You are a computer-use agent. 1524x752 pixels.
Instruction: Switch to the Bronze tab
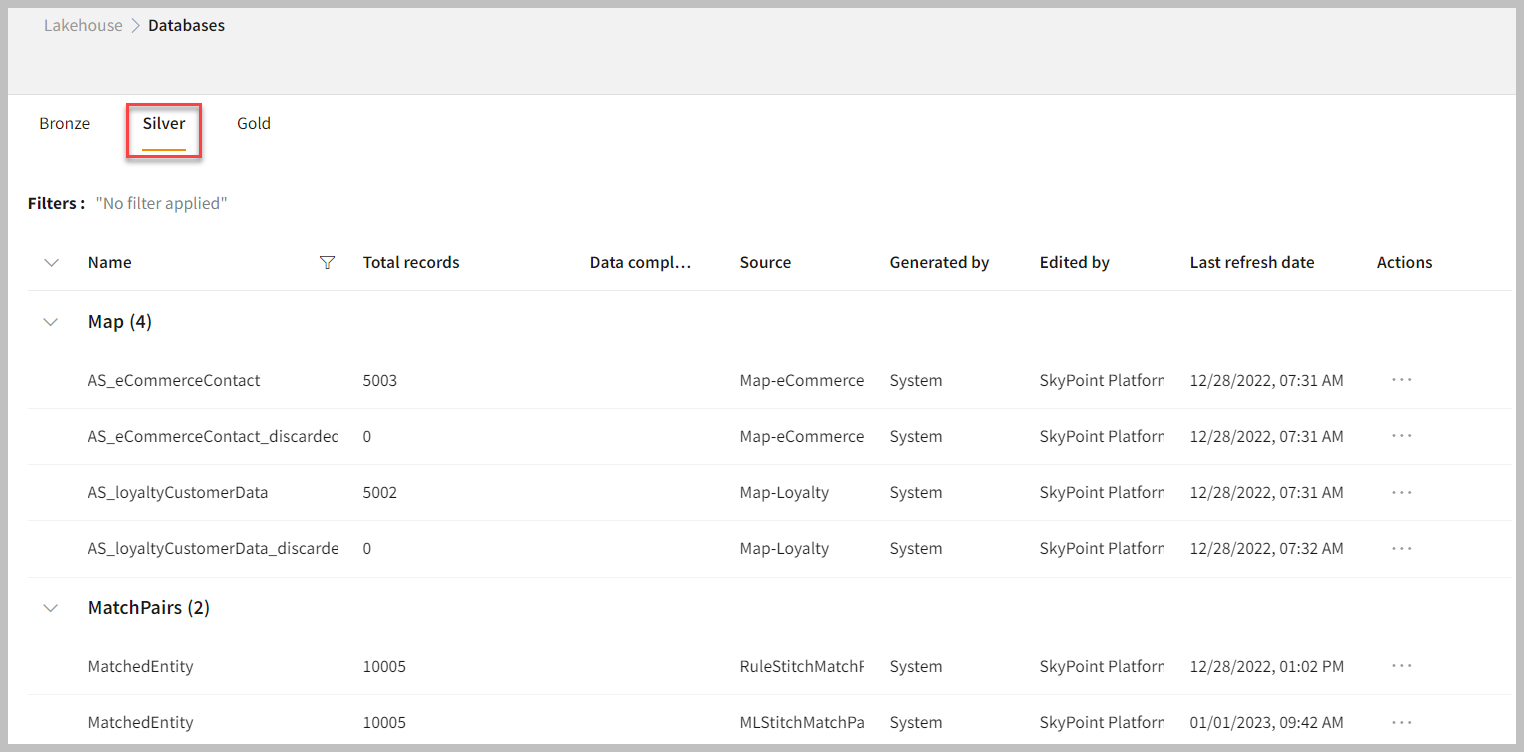point(65,124)
